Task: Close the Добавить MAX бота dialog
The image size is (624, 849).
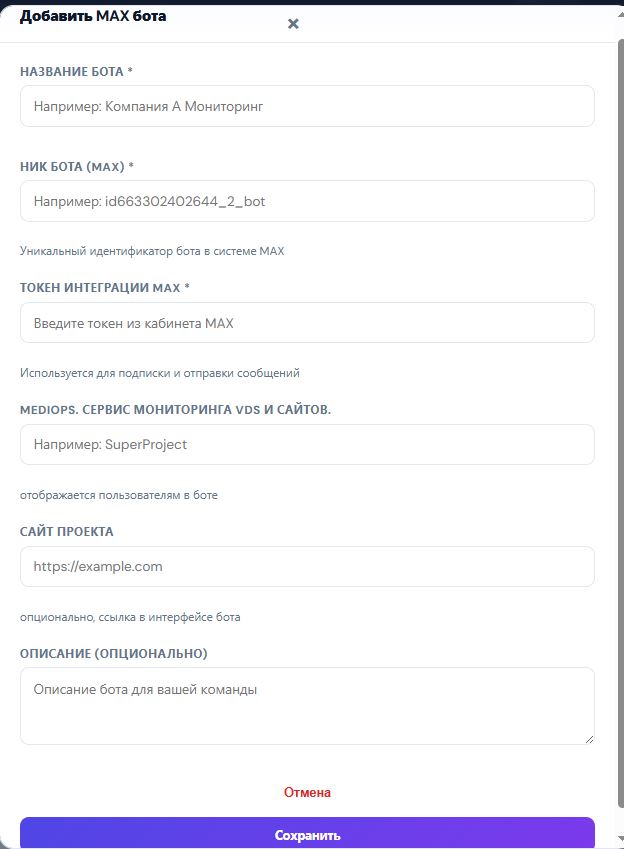Action: (293, 24)
